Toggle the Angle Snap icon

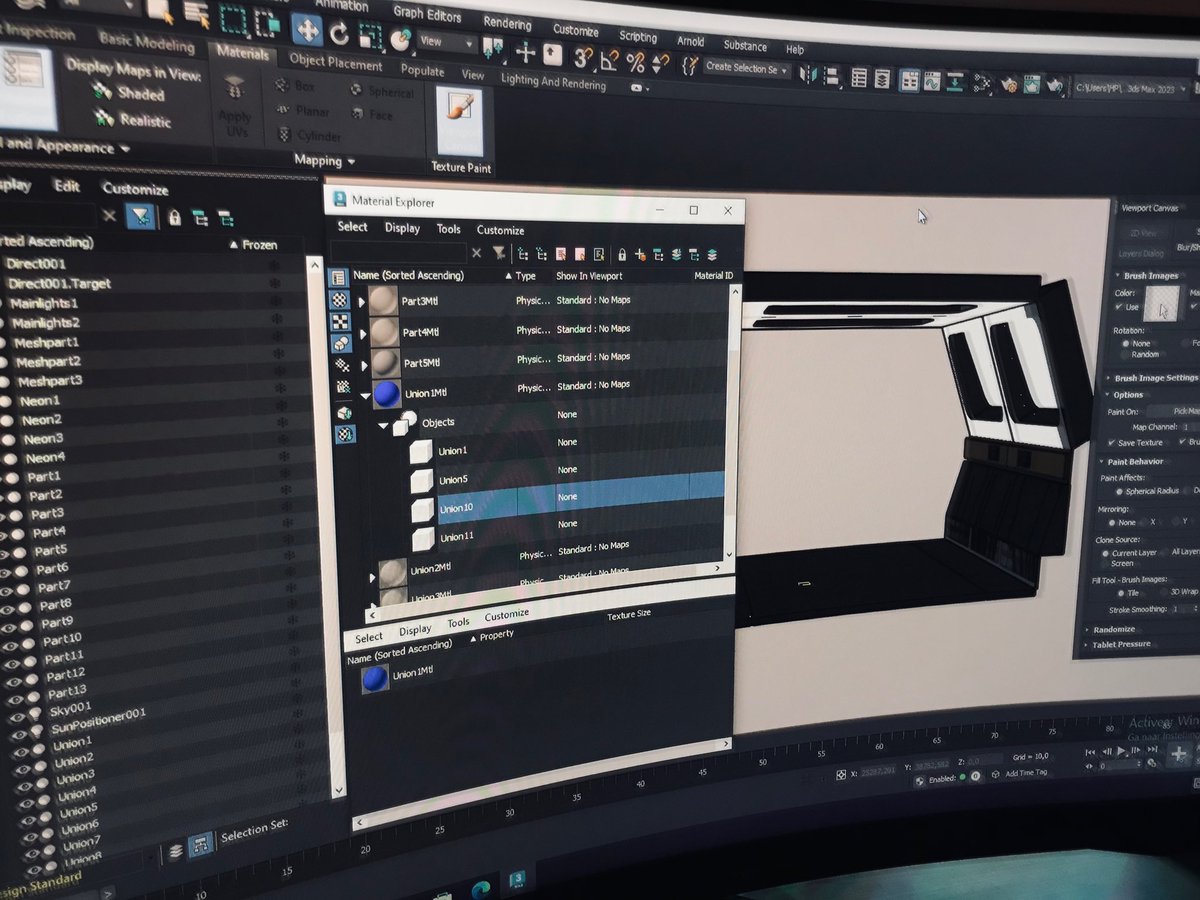609,61
